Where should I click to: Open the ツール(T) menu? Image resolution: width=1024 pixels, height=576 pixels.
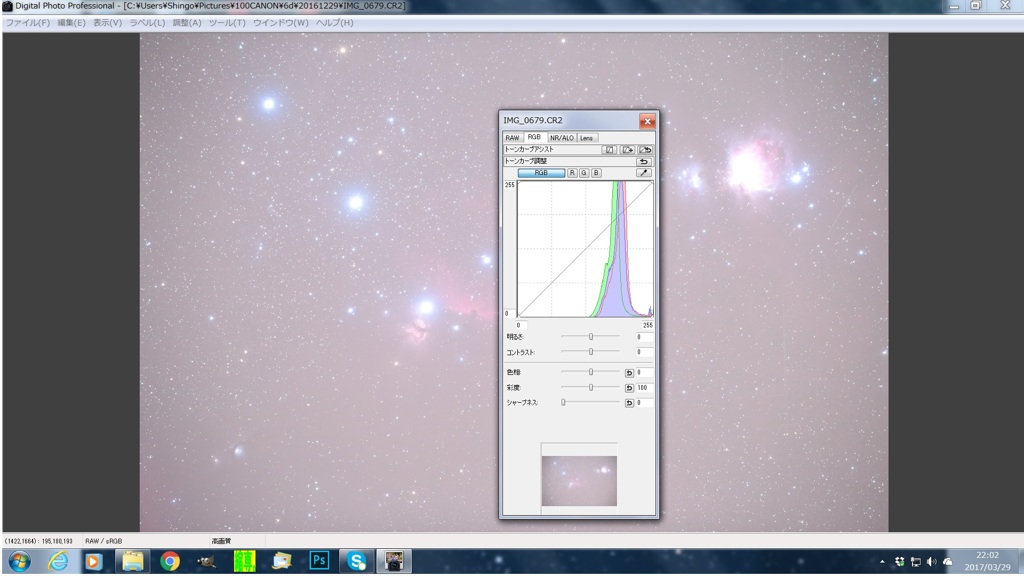pyautogui.click(x=227, y=23)
